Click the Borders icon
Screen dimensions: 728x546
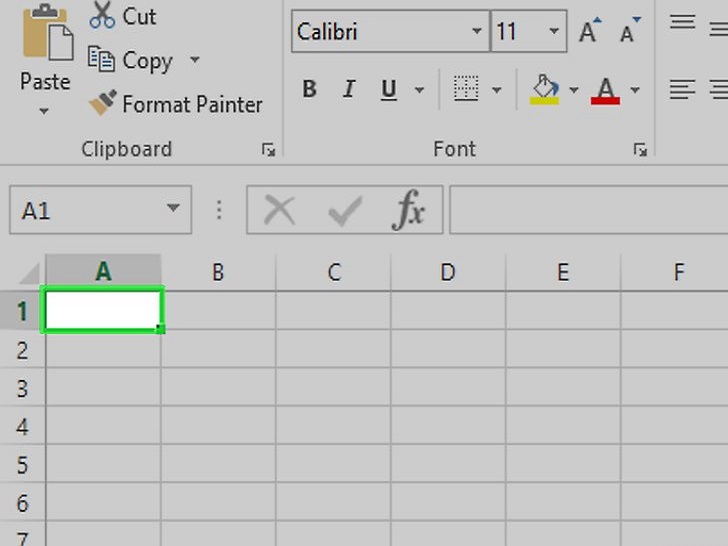465,90
